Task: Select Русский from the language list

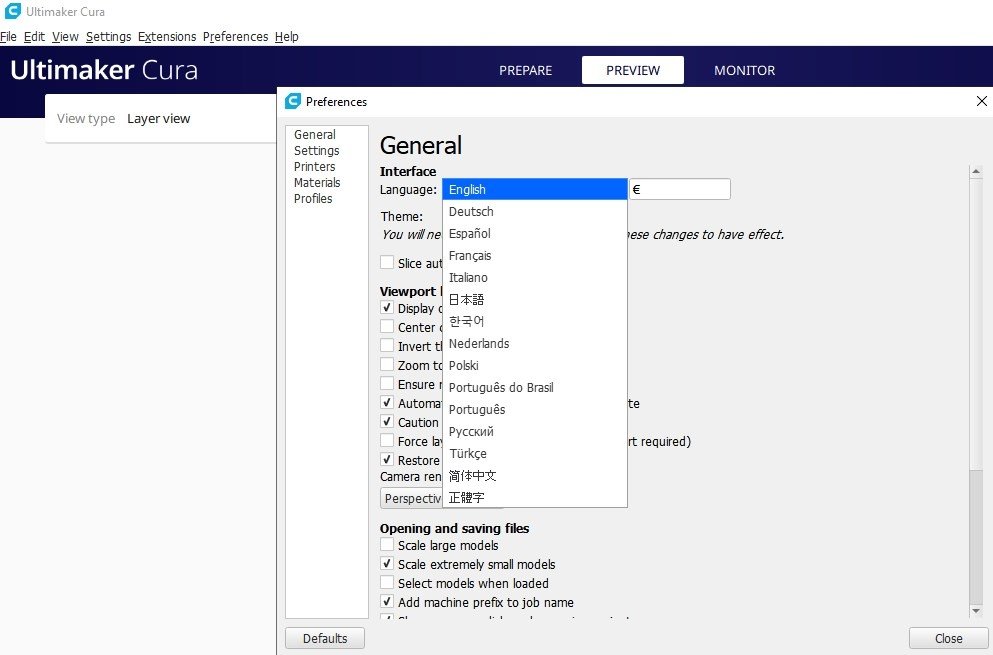Action: (534, 431)
